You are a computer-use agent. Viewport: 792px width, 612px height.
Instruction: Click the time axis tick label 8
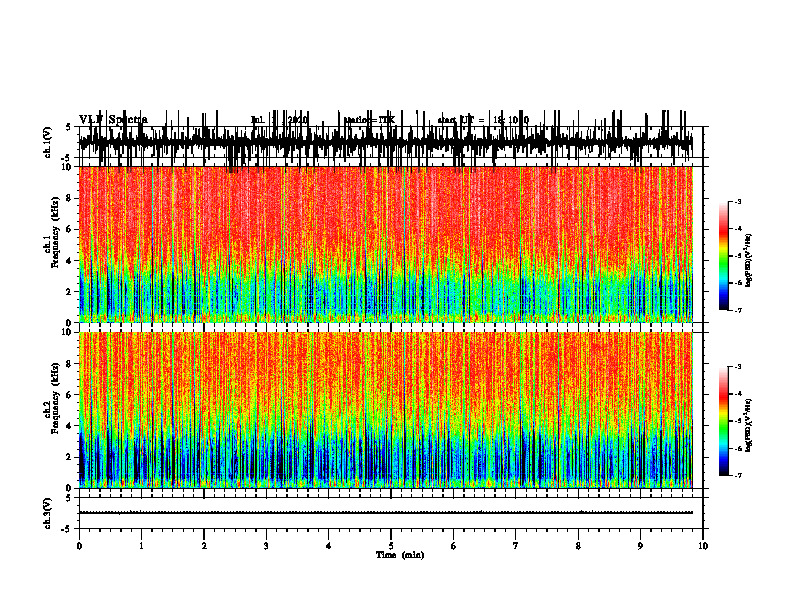578,546
